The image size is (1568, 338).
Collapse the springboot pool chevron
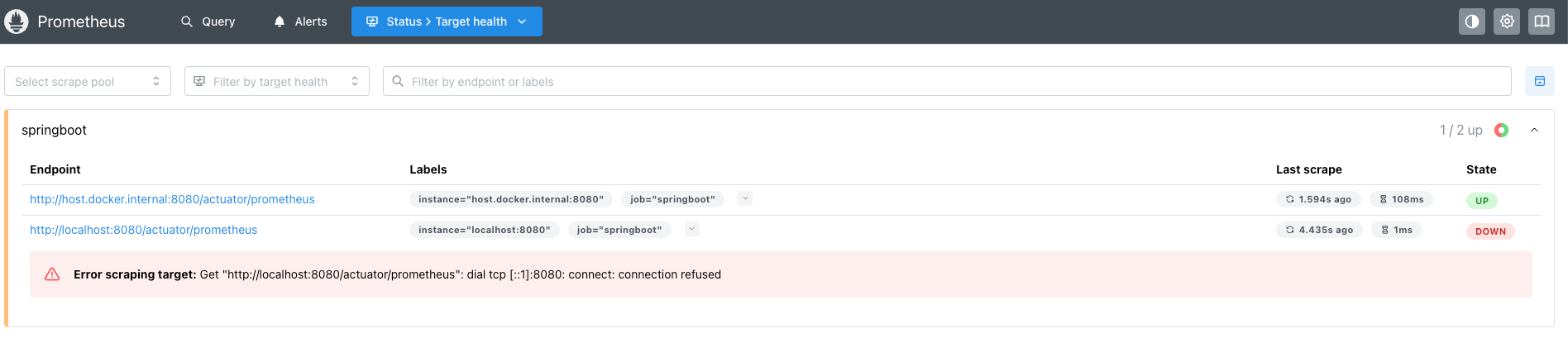coord(1534,130)
